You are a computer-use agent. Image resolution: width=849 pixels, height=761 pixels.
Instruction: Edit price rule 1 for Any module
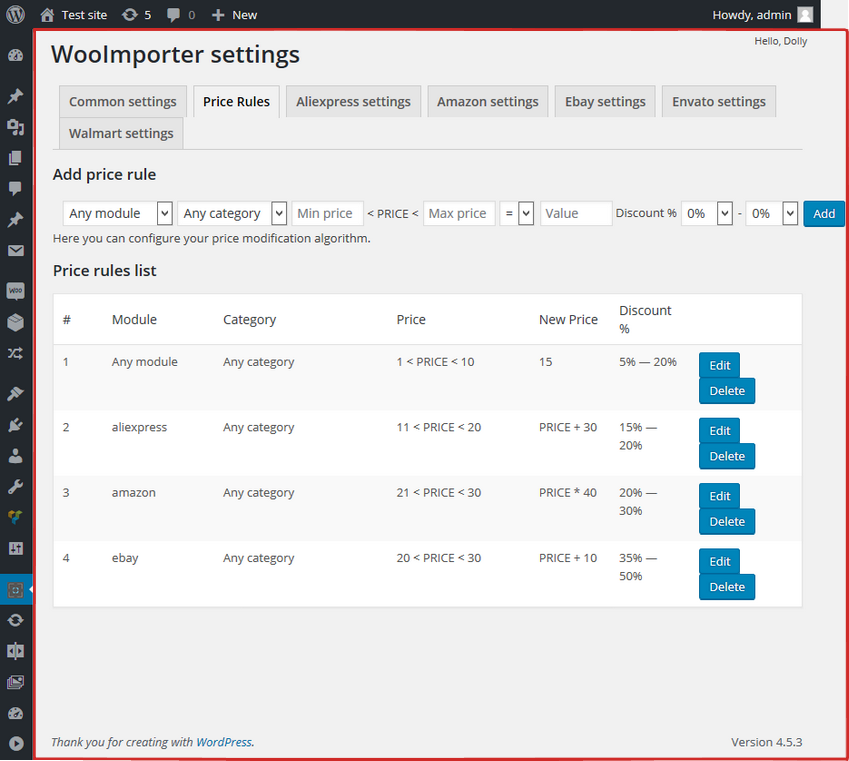click(x=720, y=366)
